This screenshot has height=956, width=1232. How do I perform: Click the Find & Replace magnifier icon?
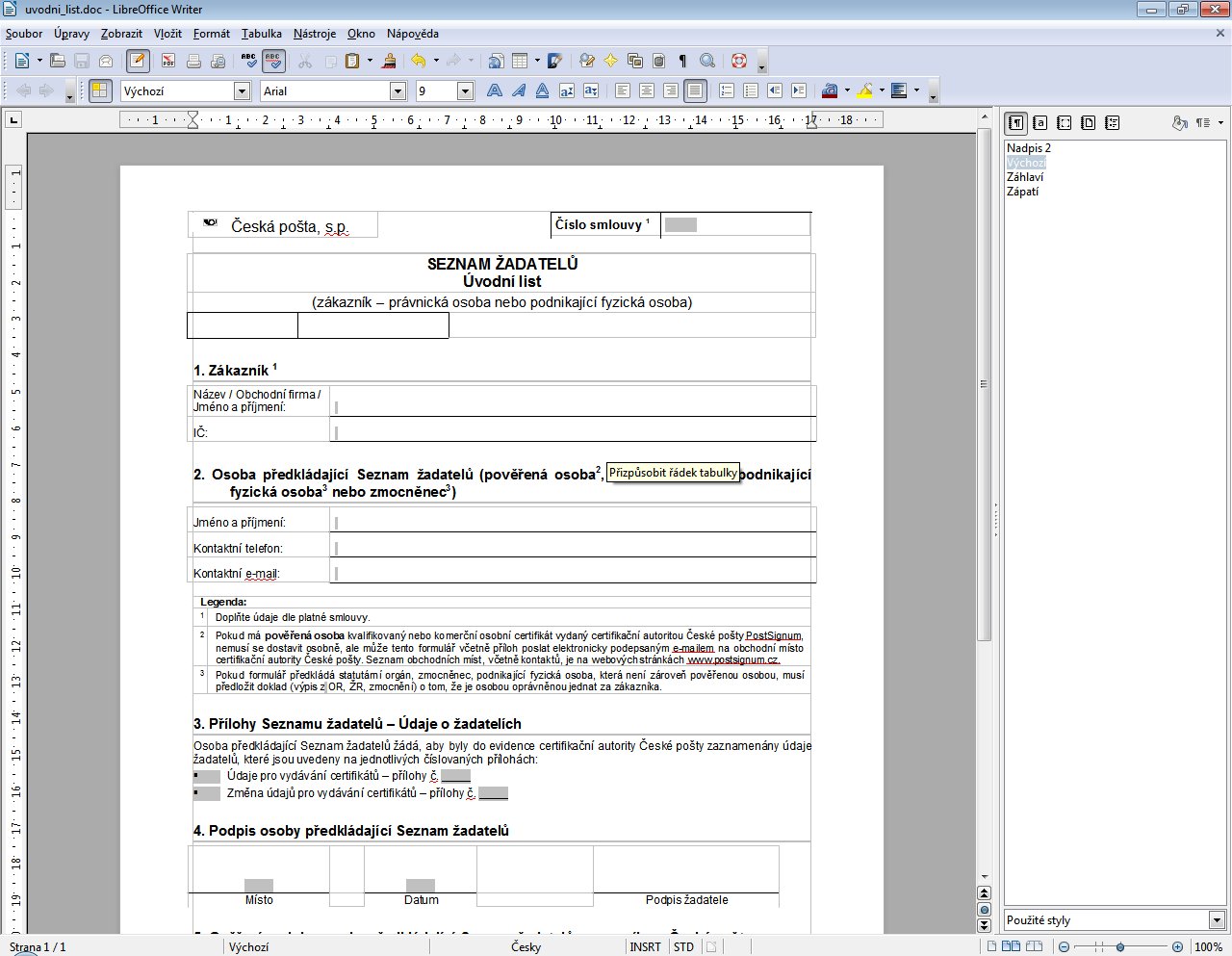coord(707,61)
